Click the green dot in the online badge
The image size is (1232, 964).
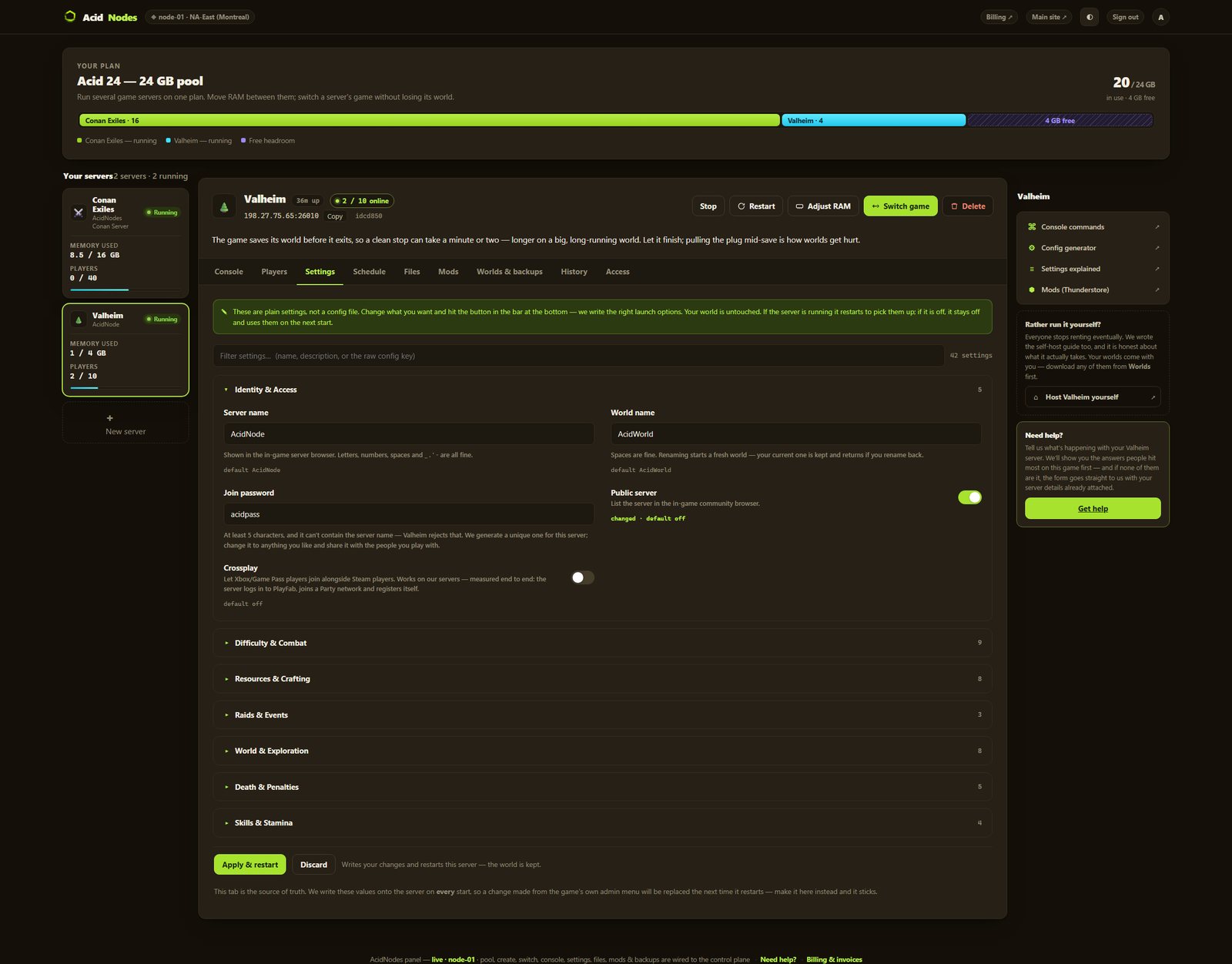[337, 201]
